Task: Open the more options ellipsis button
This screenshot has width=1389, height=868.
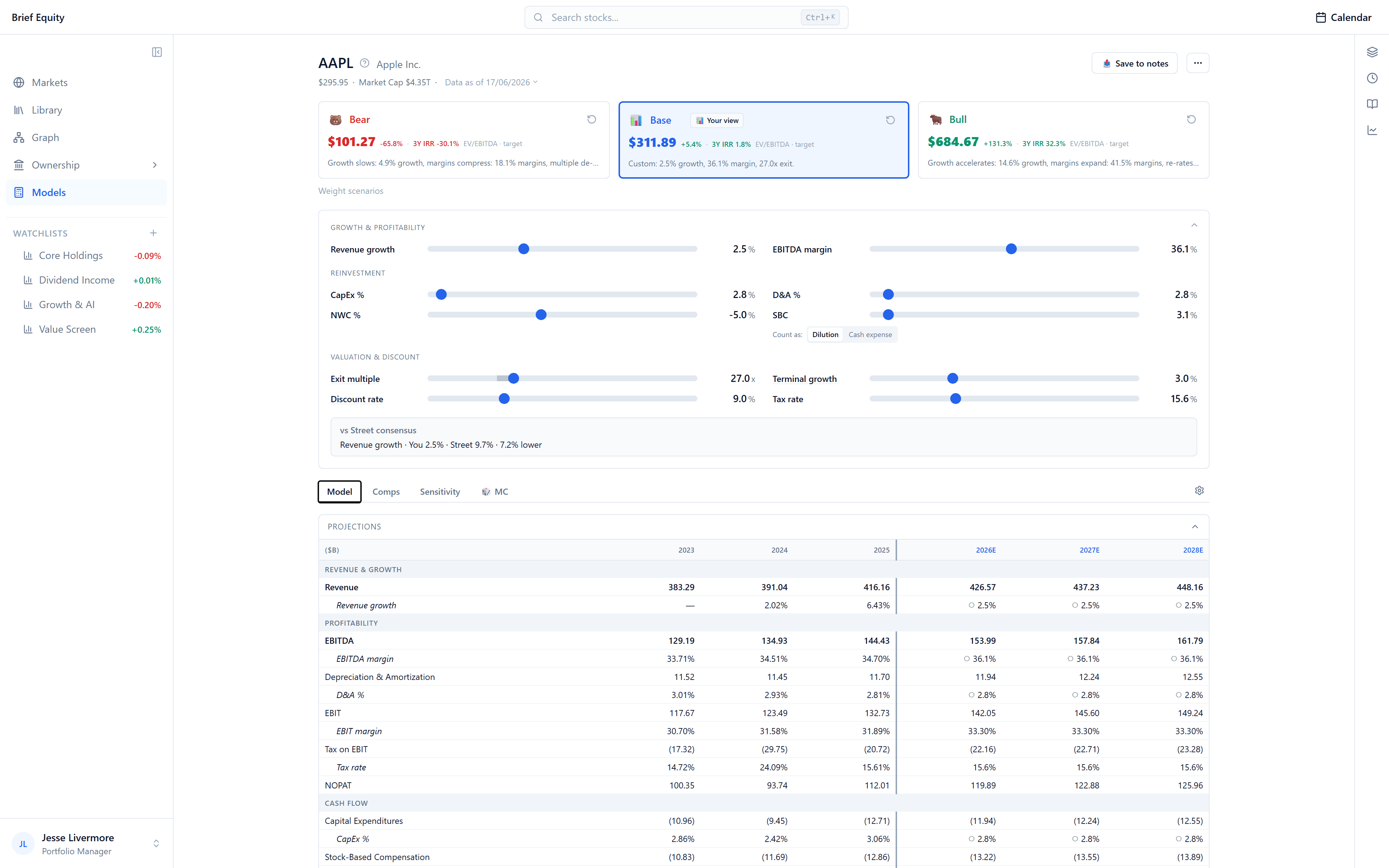Action: point(1197,63)
